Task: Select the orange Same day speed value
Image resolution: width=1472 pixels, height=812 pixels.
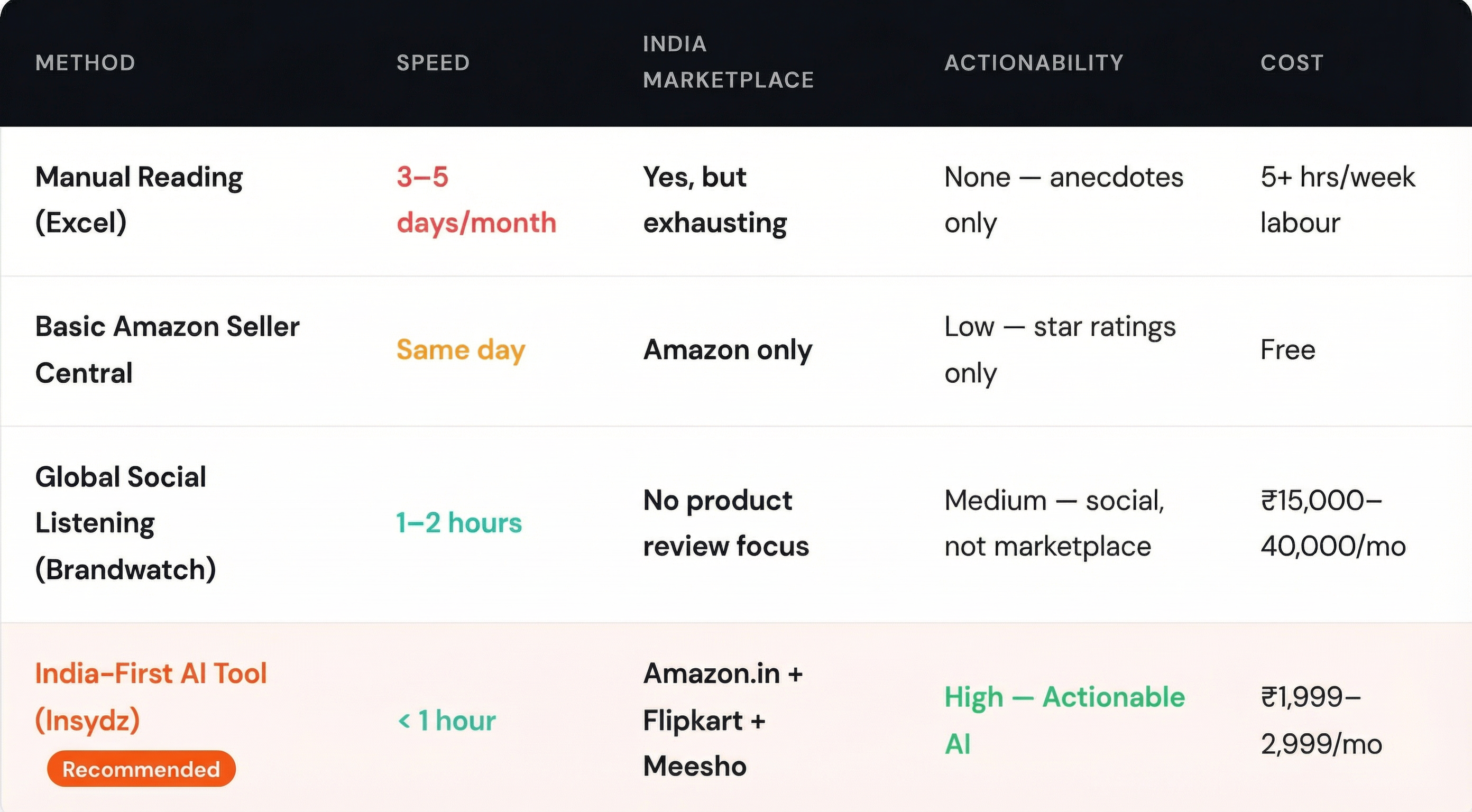Action: [x=461, y=349]
